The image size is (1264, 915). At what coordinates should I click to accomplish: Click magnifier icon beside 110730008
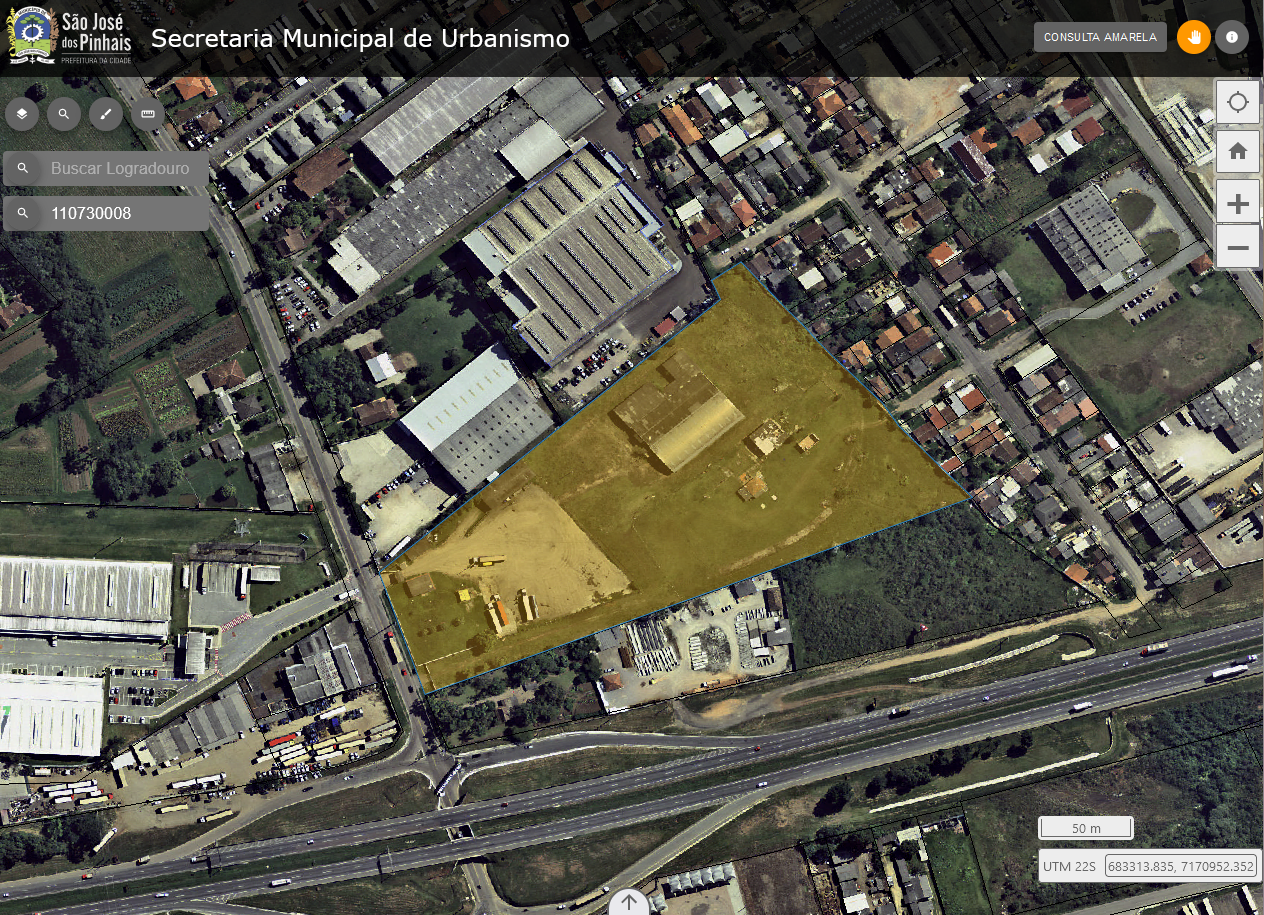coord(23,213)
